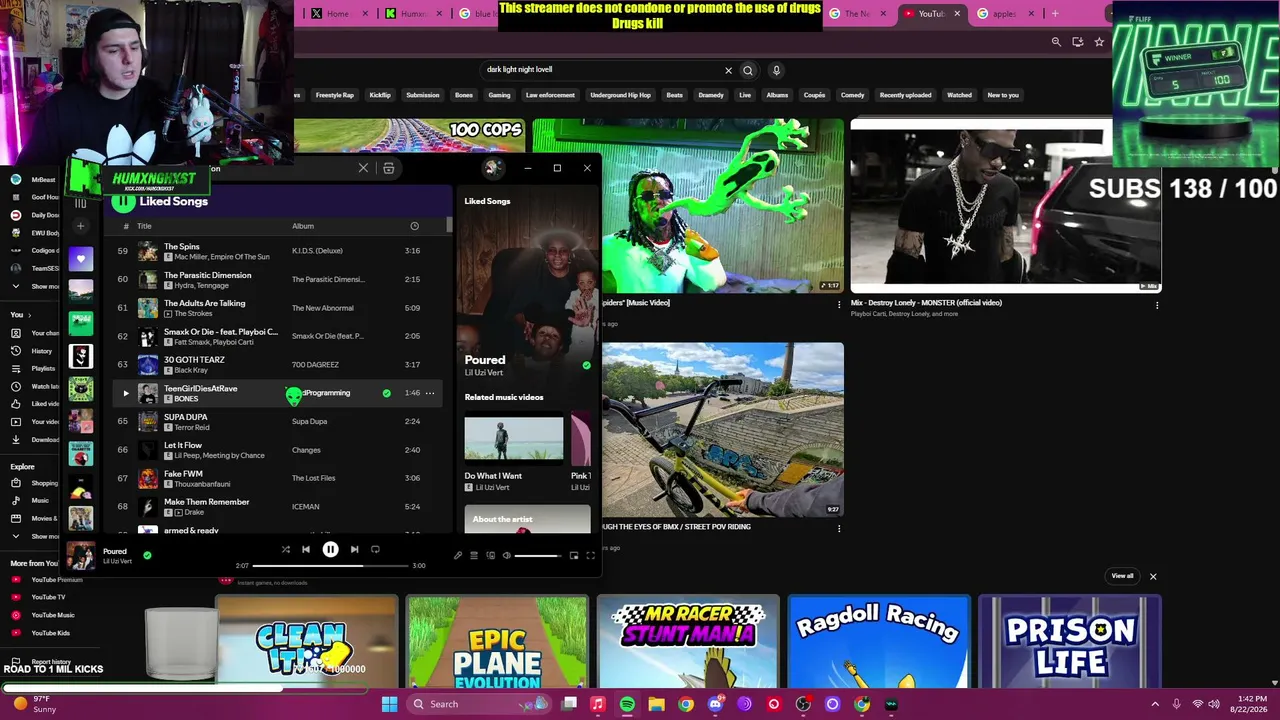Toggle liked checkmark on TeenGirlDiesAtRave row
Image resolution: width=1280 pixels, height=720 pixels.
(387, 393)
